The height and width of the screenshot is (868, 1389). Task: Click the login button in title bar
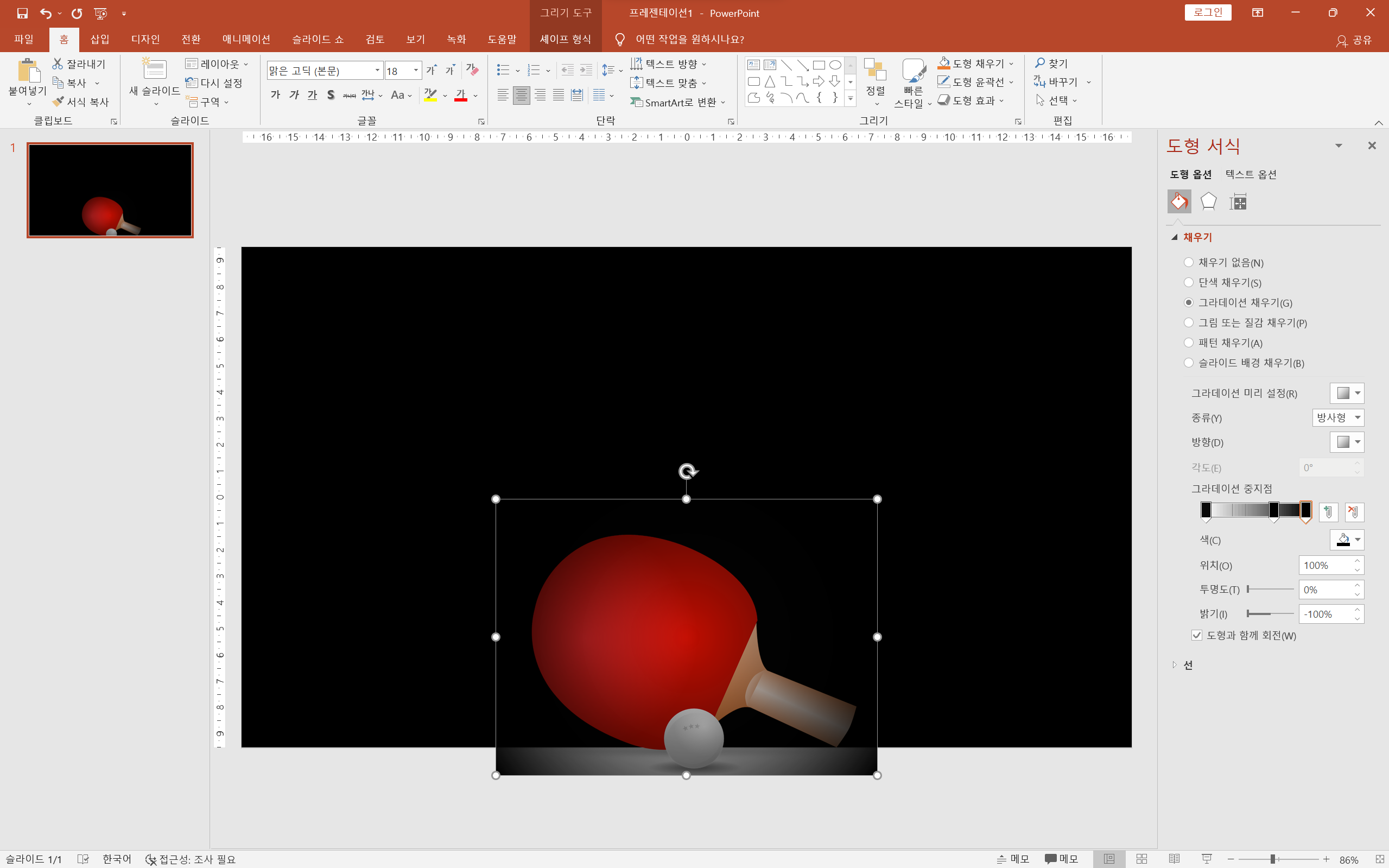(1208, 12)
